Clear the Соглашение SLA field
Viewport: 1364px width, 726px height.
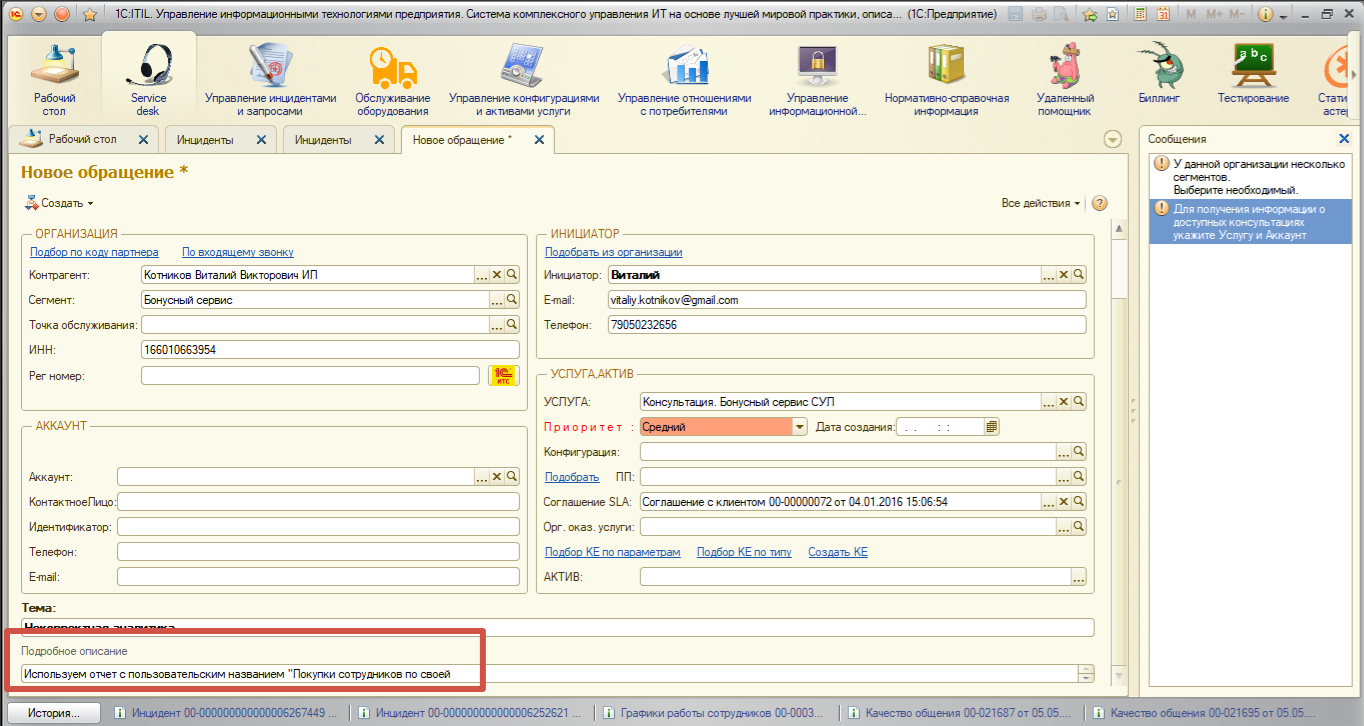point(1064,502)
